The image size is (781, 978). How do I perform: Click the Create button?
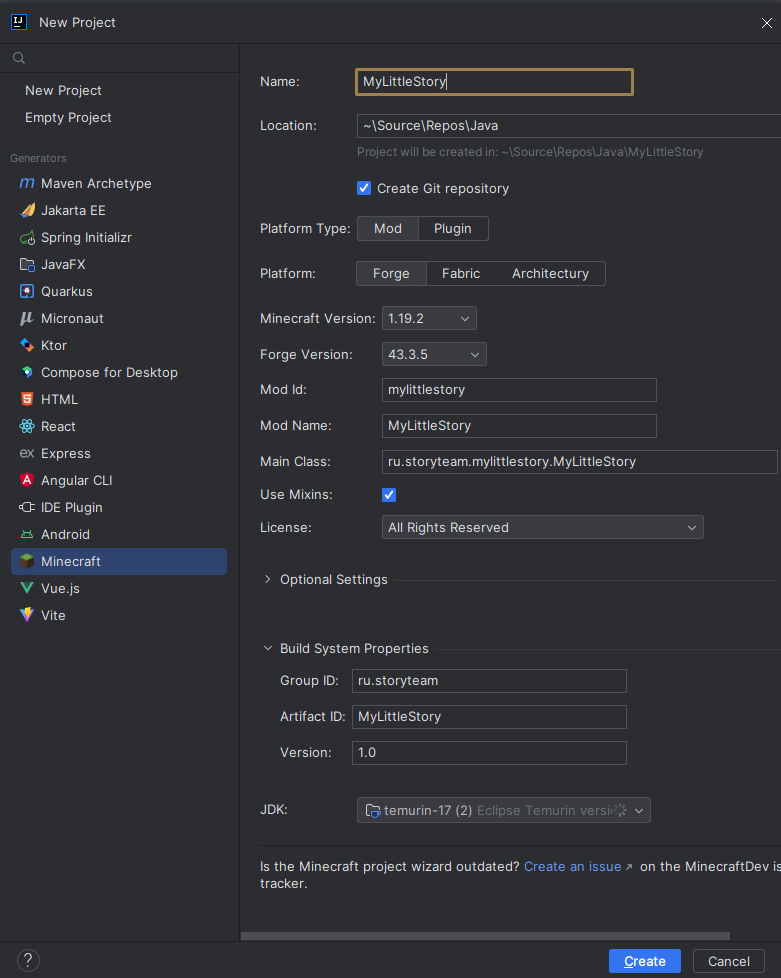(x=645, y=961)
